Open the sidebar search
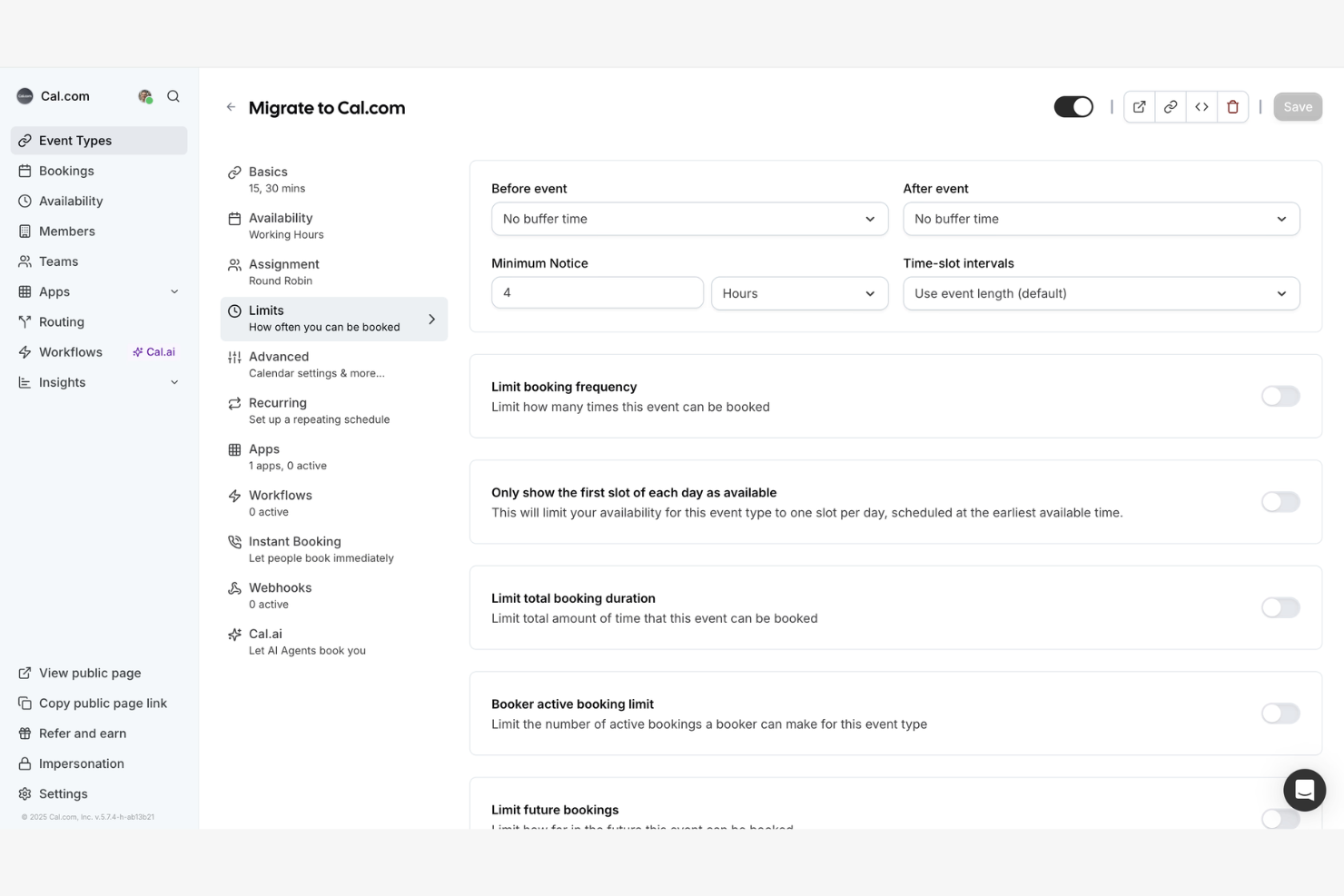 pyautogui.click(x=173, y=95)
